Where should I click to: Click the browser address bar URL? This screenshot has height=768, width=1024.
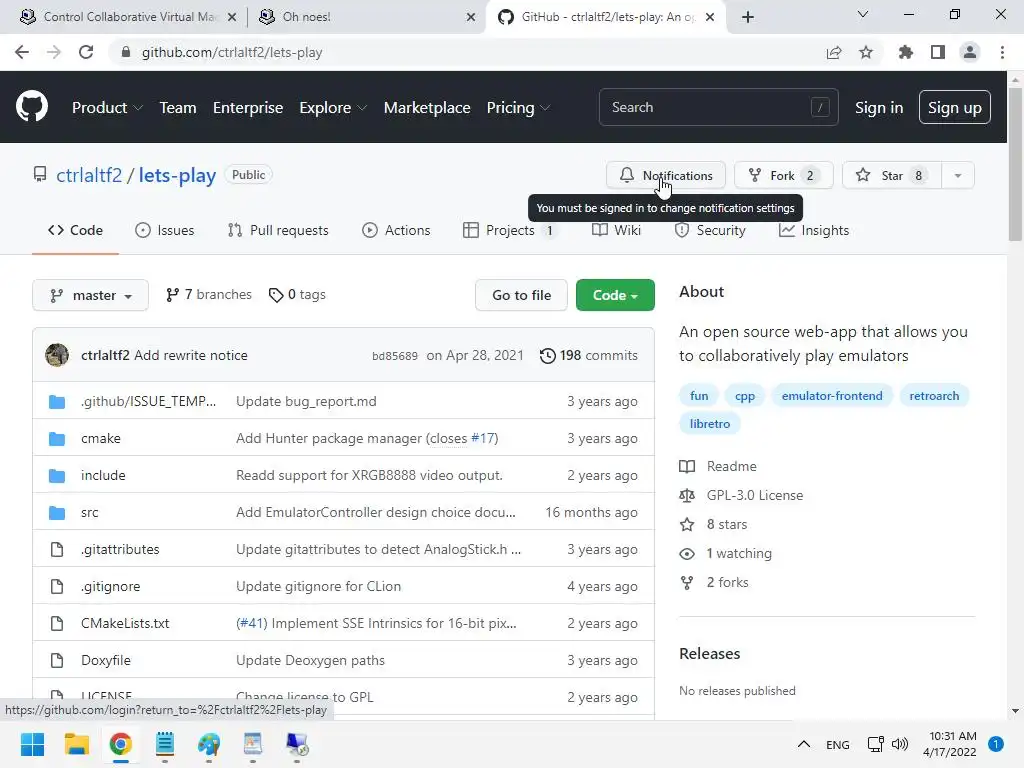tap(232, 52)
